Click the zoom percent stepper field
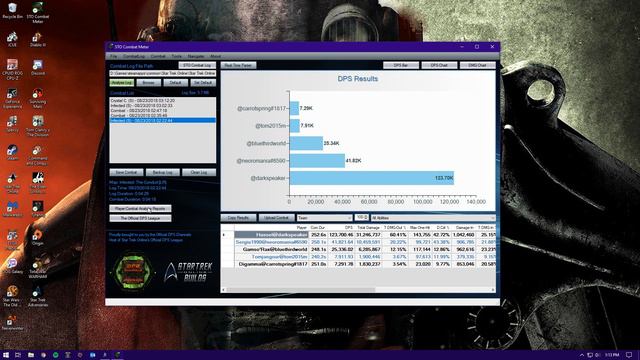The image size is (640, 360). tap(361, 218)
